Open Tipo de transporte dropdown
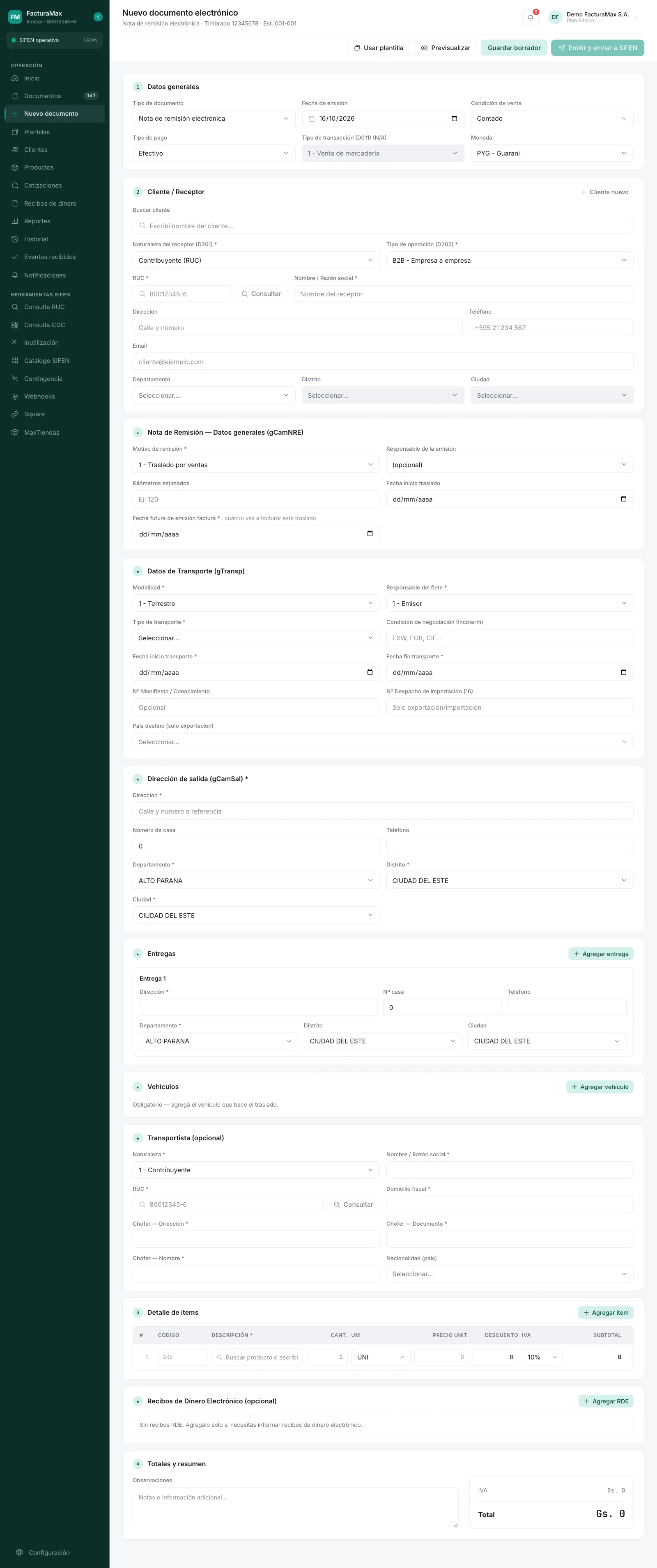The image size is (657, 1568). 256,638
